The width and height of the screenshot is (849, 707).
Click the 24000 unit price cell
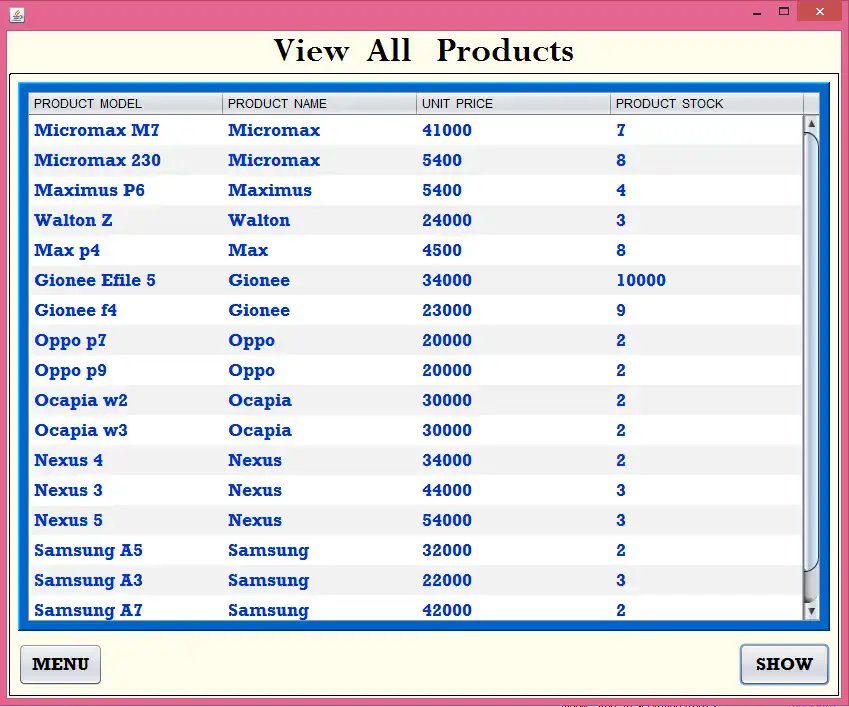(513, 220)
